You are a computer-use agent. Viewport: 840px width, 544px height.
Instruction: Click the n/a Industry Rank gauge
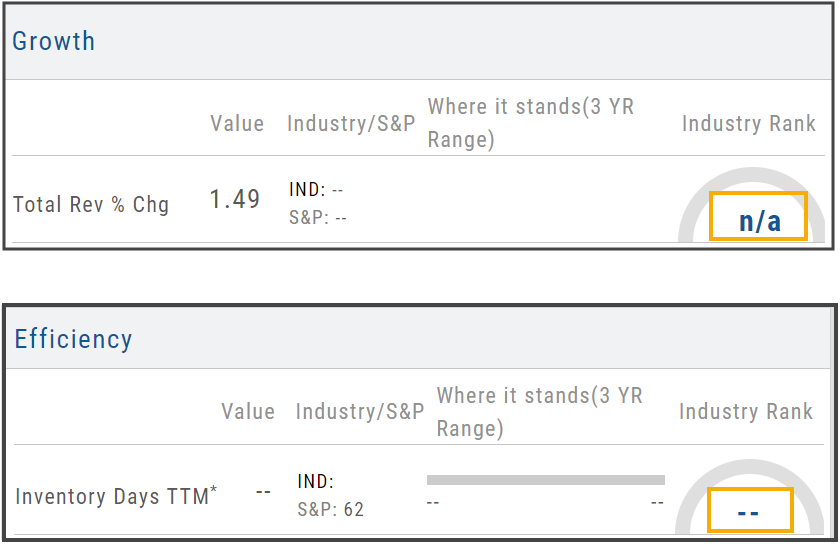(758, 217)
